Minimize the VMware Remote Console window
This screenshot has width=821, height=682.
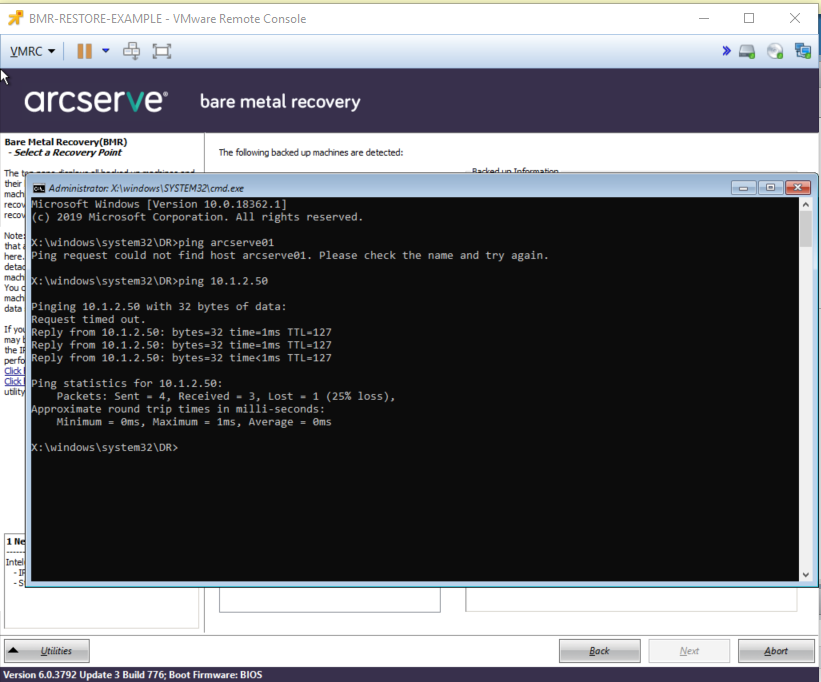704,18
